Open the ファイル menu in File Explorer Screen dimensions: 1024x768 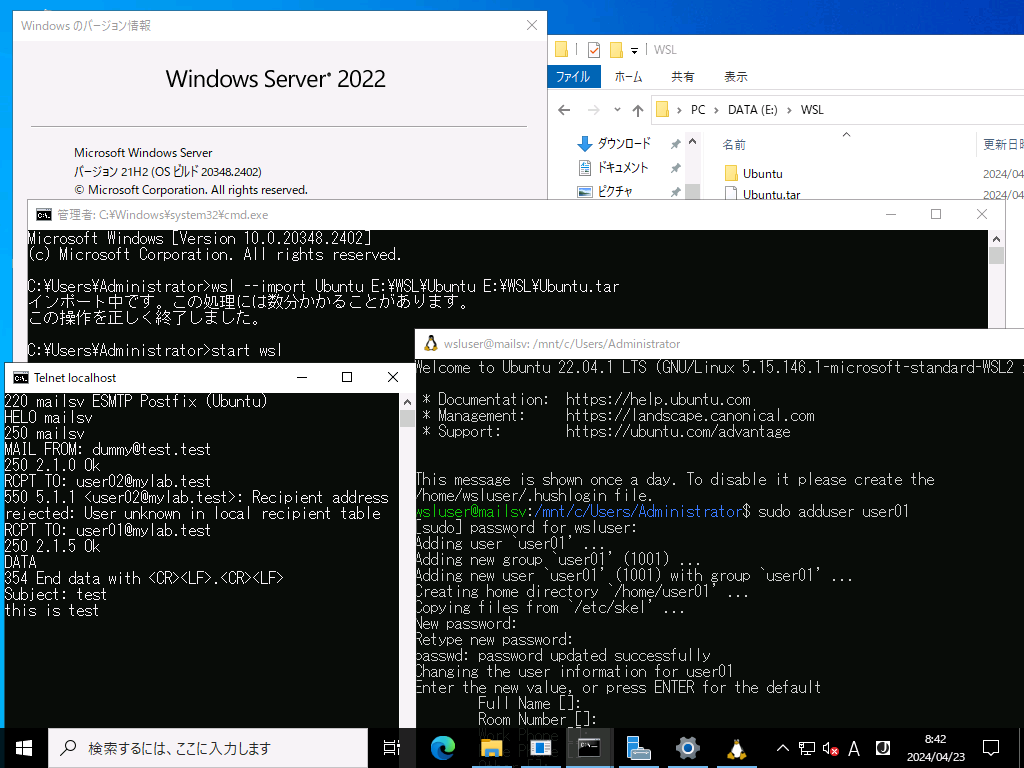coord(572,76)
